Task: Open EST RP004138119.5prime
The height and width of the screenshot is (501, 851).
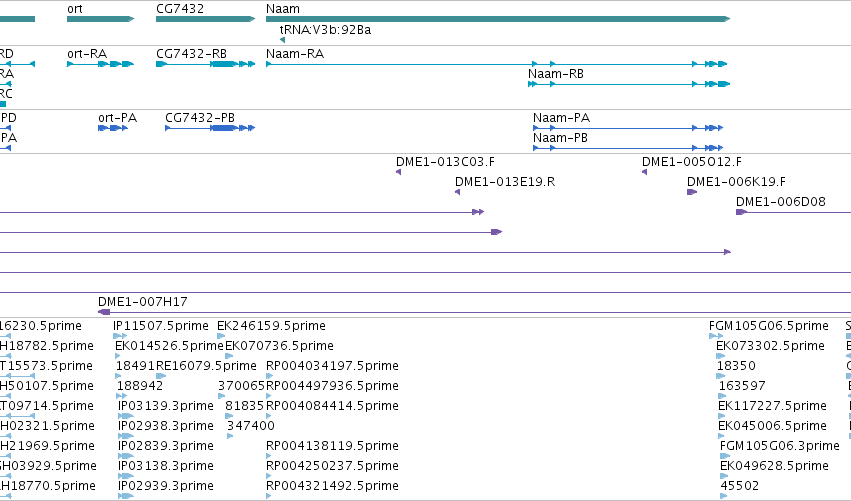Action: 332,446
